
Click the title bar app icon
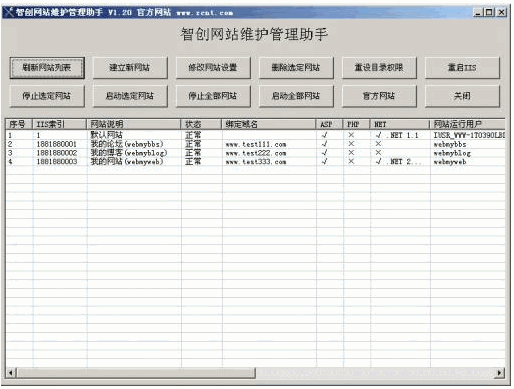[x=9, y=12]
